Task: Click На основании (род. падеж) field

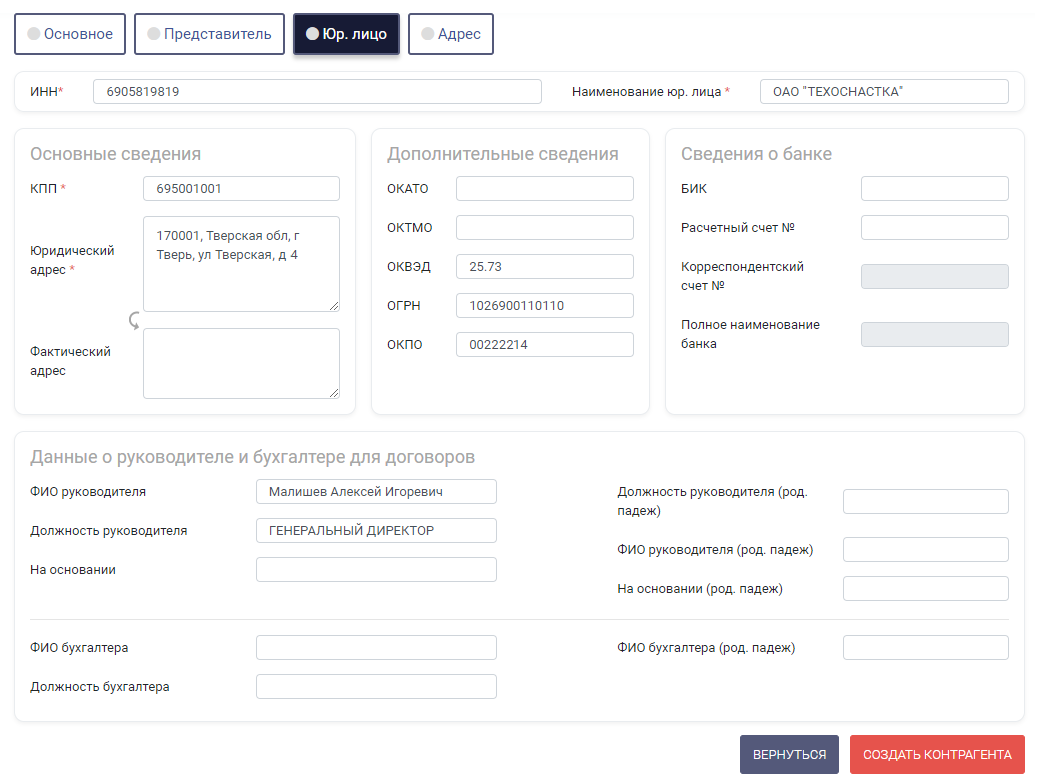Action: 925,589
